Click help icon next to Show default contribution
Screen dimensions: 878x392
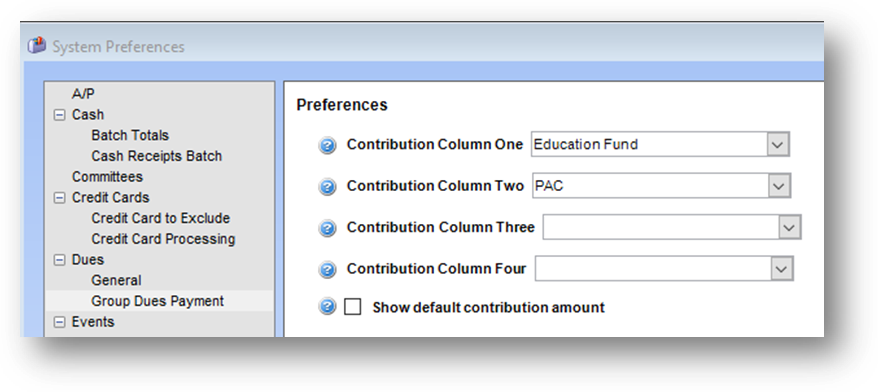[328, 307]
